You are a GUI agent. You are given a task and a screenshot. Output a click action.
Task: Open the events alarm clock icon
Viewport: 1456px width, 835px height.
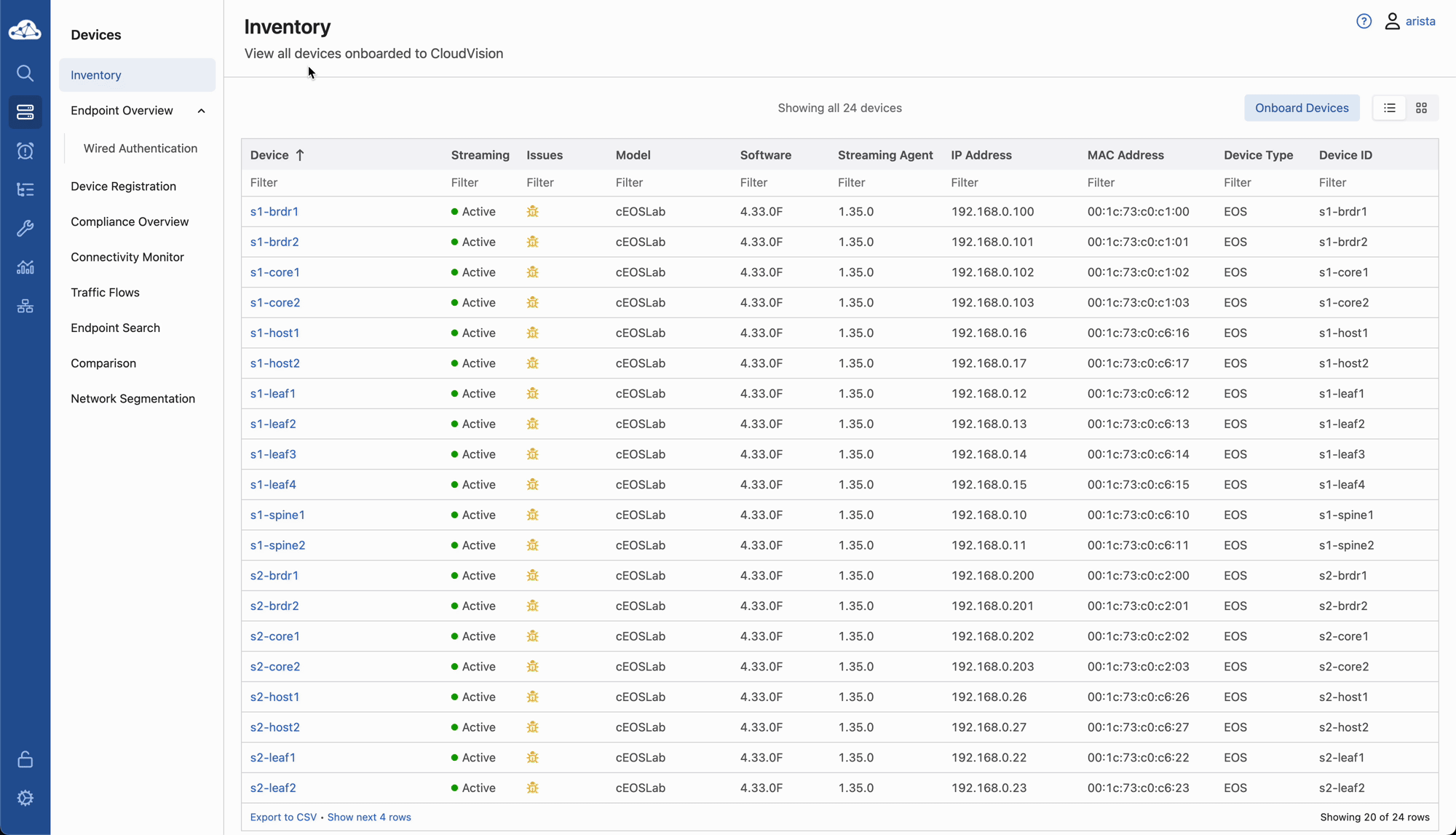(x=25, y=151)
